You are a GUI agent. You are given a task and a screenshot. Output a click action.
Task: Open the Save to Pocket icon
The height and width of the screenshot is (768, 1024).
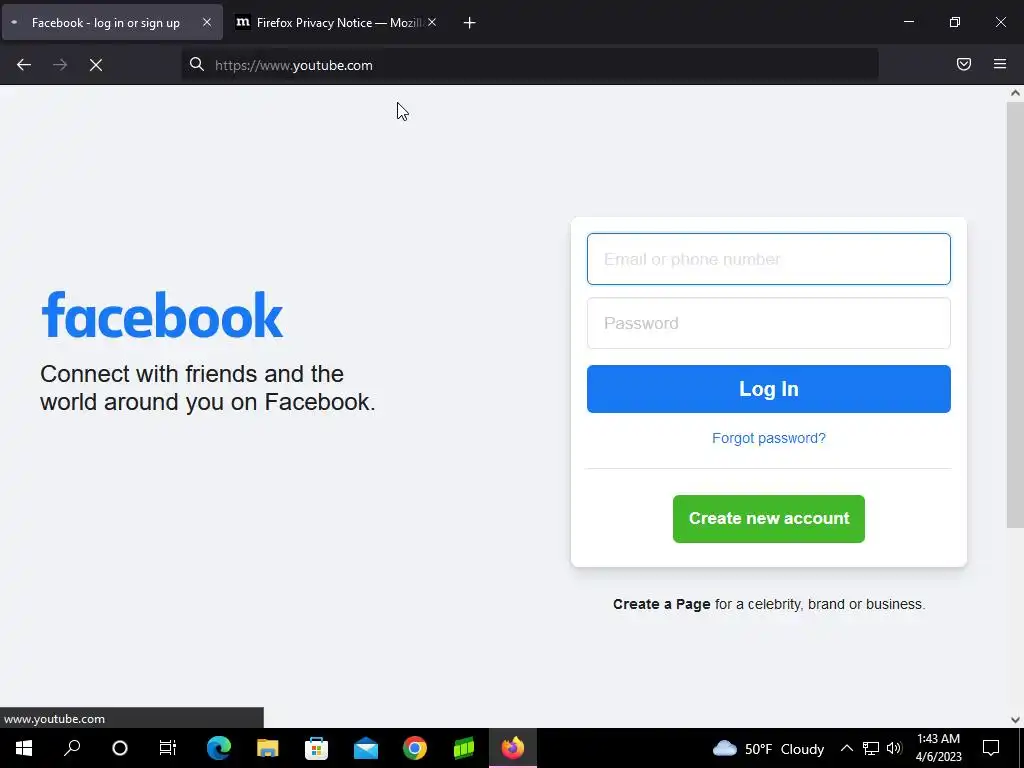964,64
